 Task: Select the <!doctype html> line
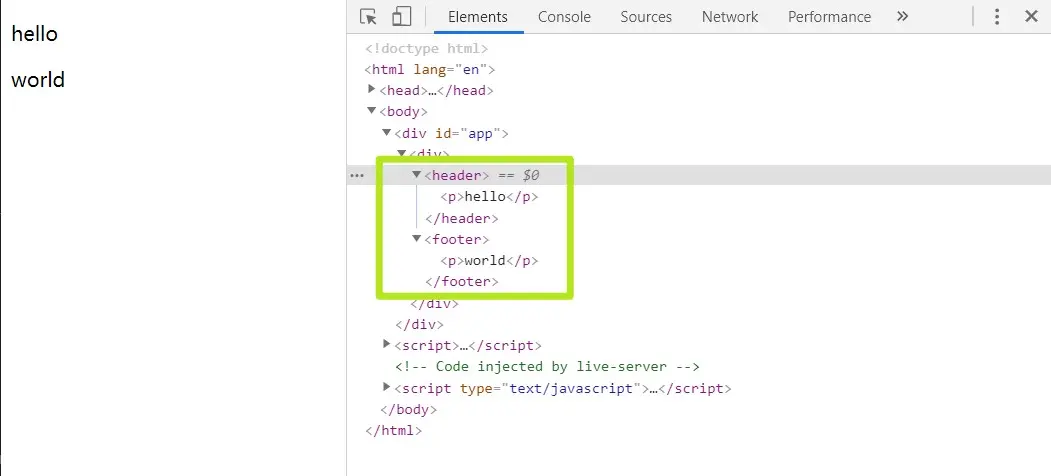(x=426, y=49)
